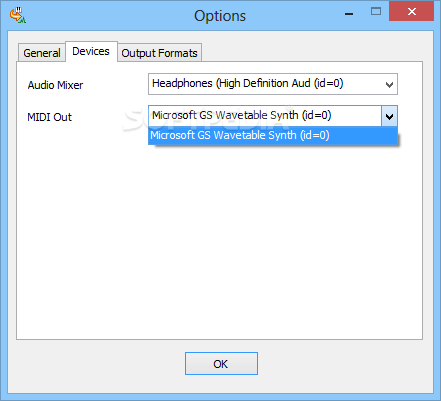Click the Audio Mixer label
The width and height of the screenshot is (441, 401).
[55, 85]
